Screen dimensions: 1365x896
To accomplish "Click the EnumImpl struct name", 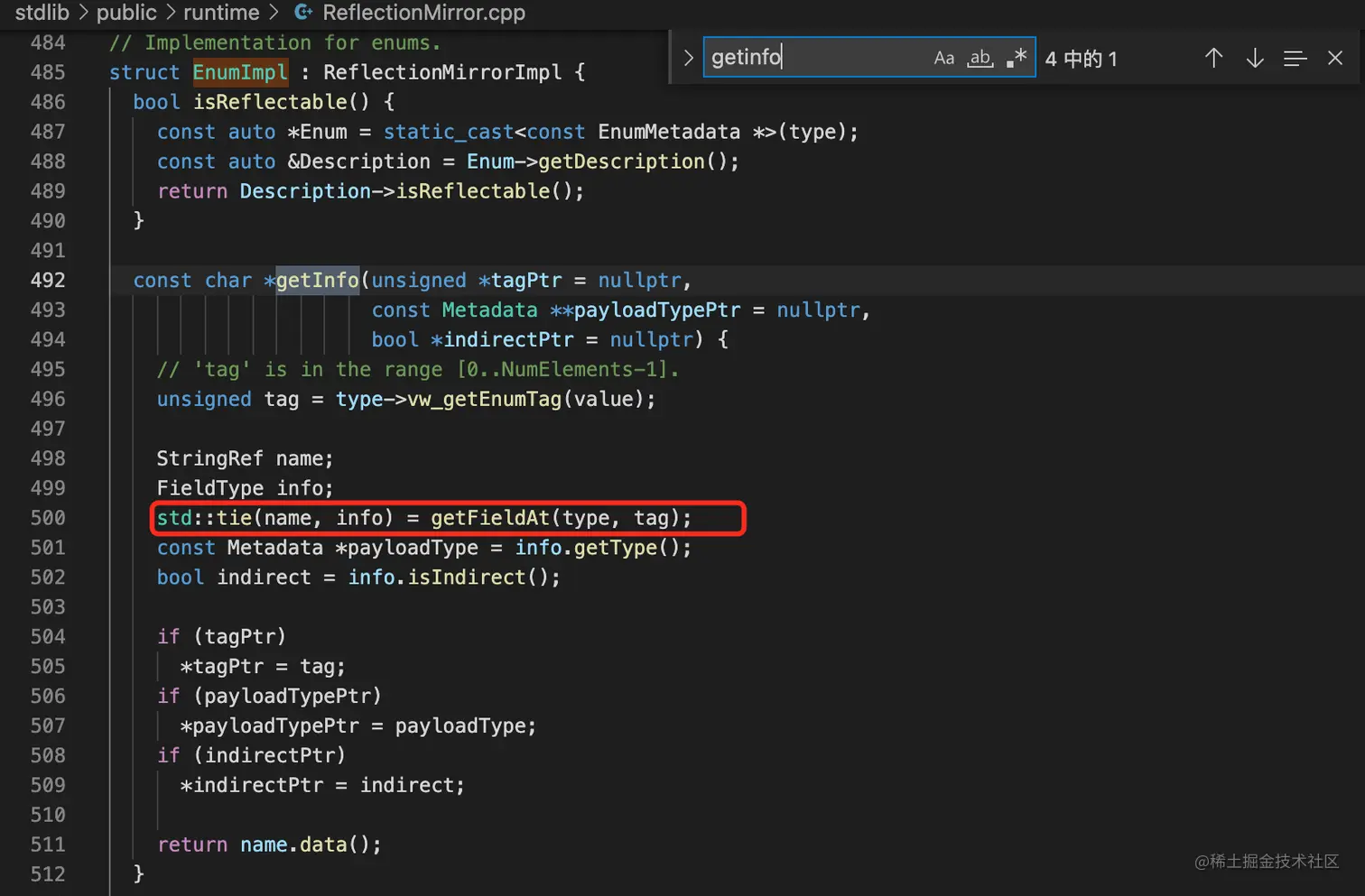I will click(x=240, y=72).
